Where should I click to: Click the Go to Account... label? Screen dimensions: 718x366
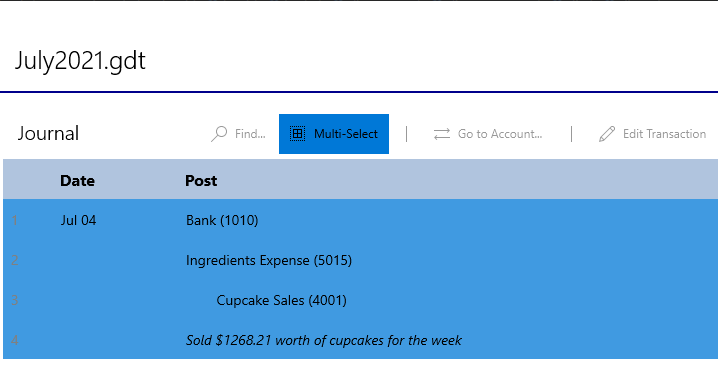tap(500, 134)
